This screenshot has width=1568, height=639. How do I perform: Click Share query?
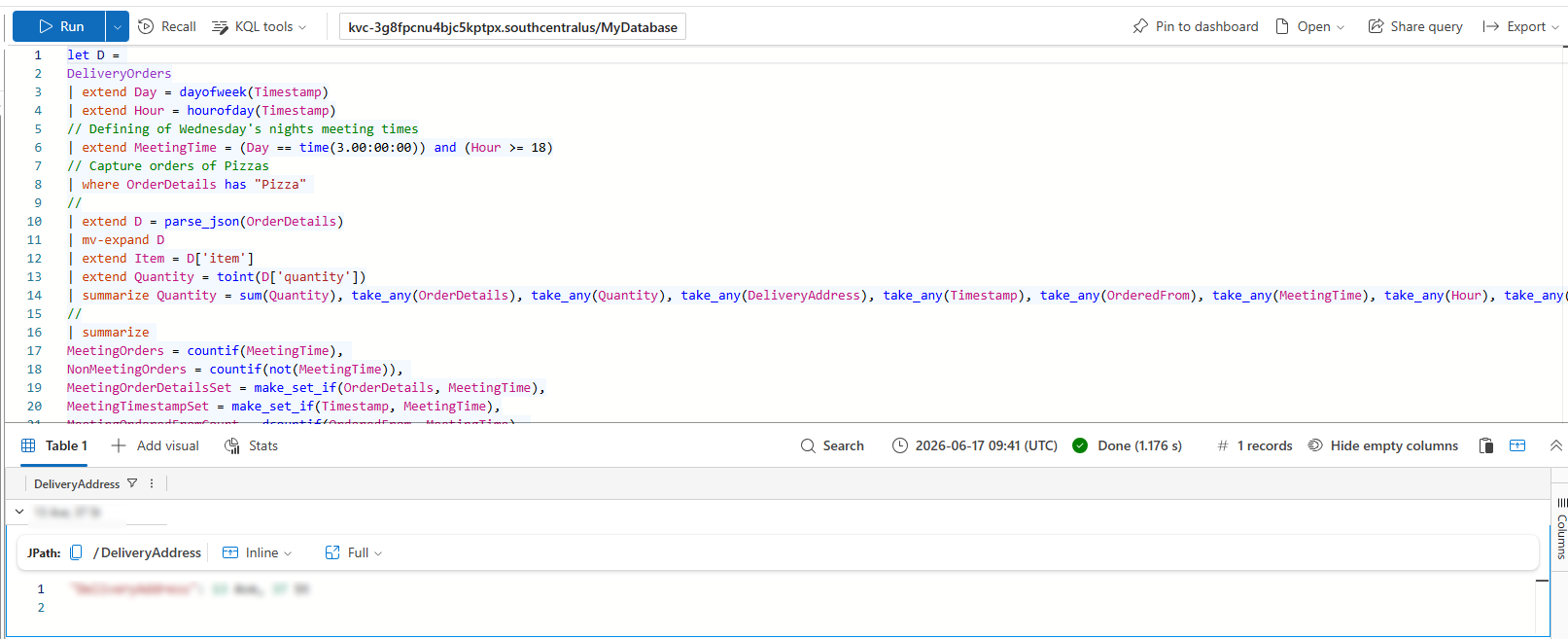pos(1415,26)
